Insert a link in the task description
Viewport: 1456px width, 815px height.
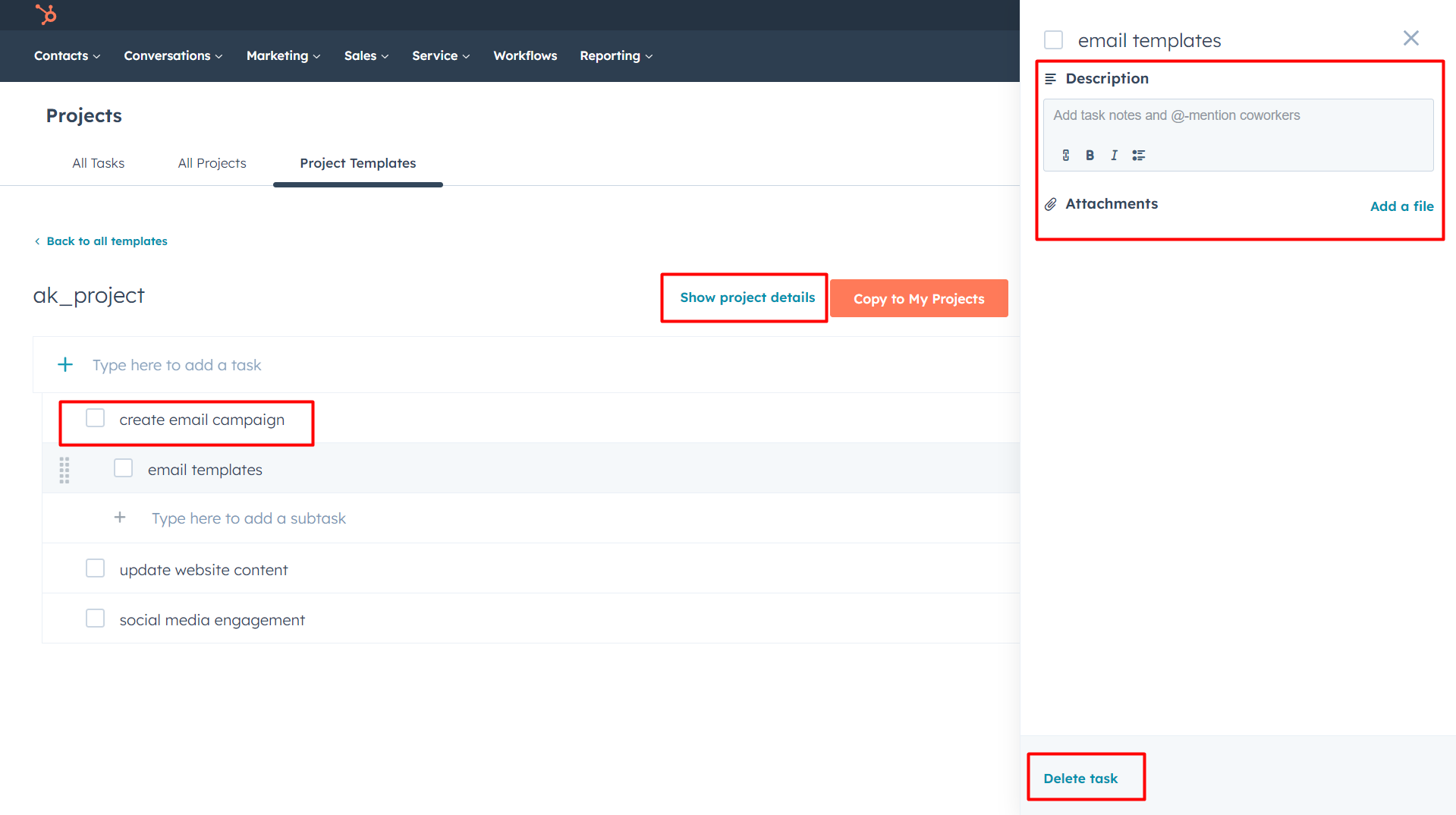click(1065, 155)
